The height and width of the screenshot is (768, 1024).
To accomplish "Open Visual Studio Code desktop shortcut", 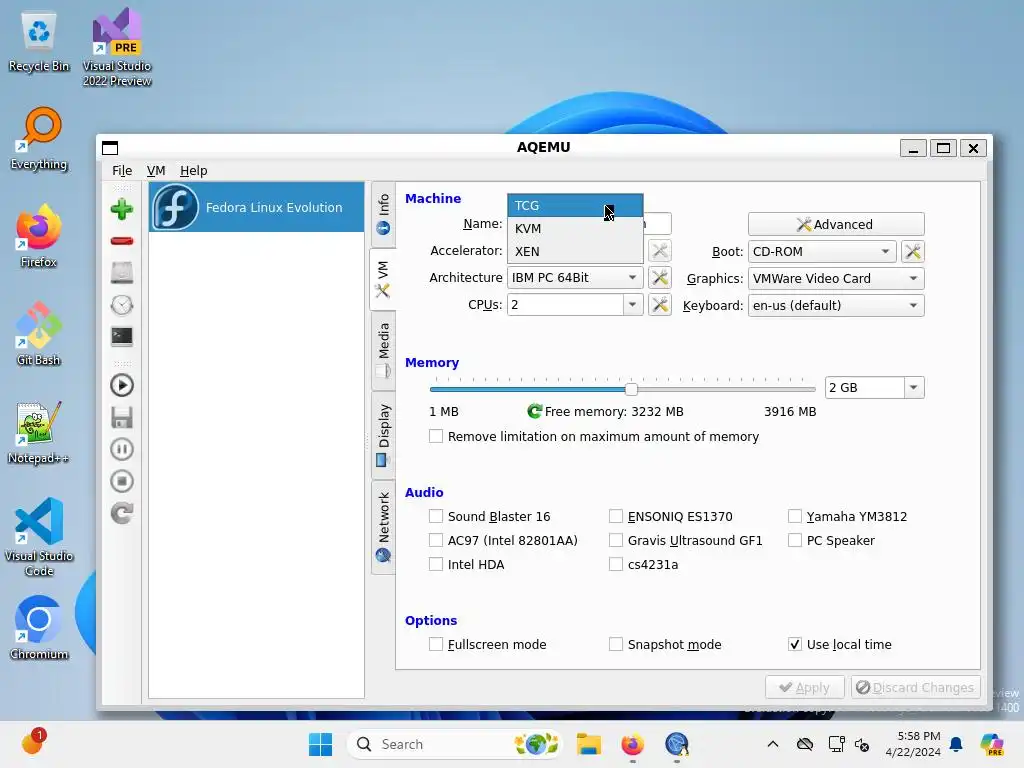I will point(39,537).
